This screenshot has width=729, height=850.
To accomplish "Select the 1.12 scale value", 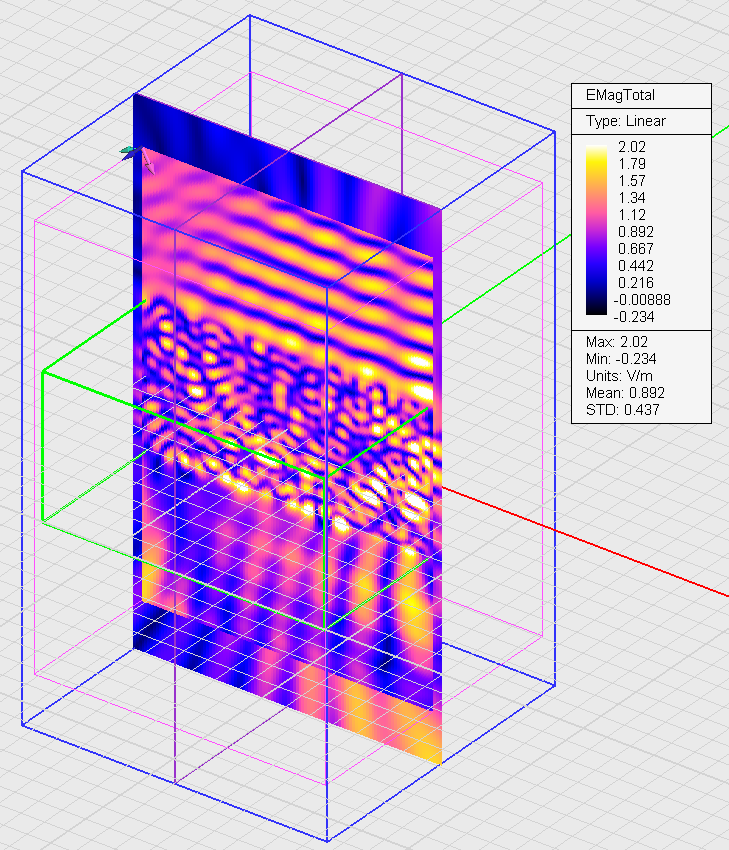I will coord(632,215).
